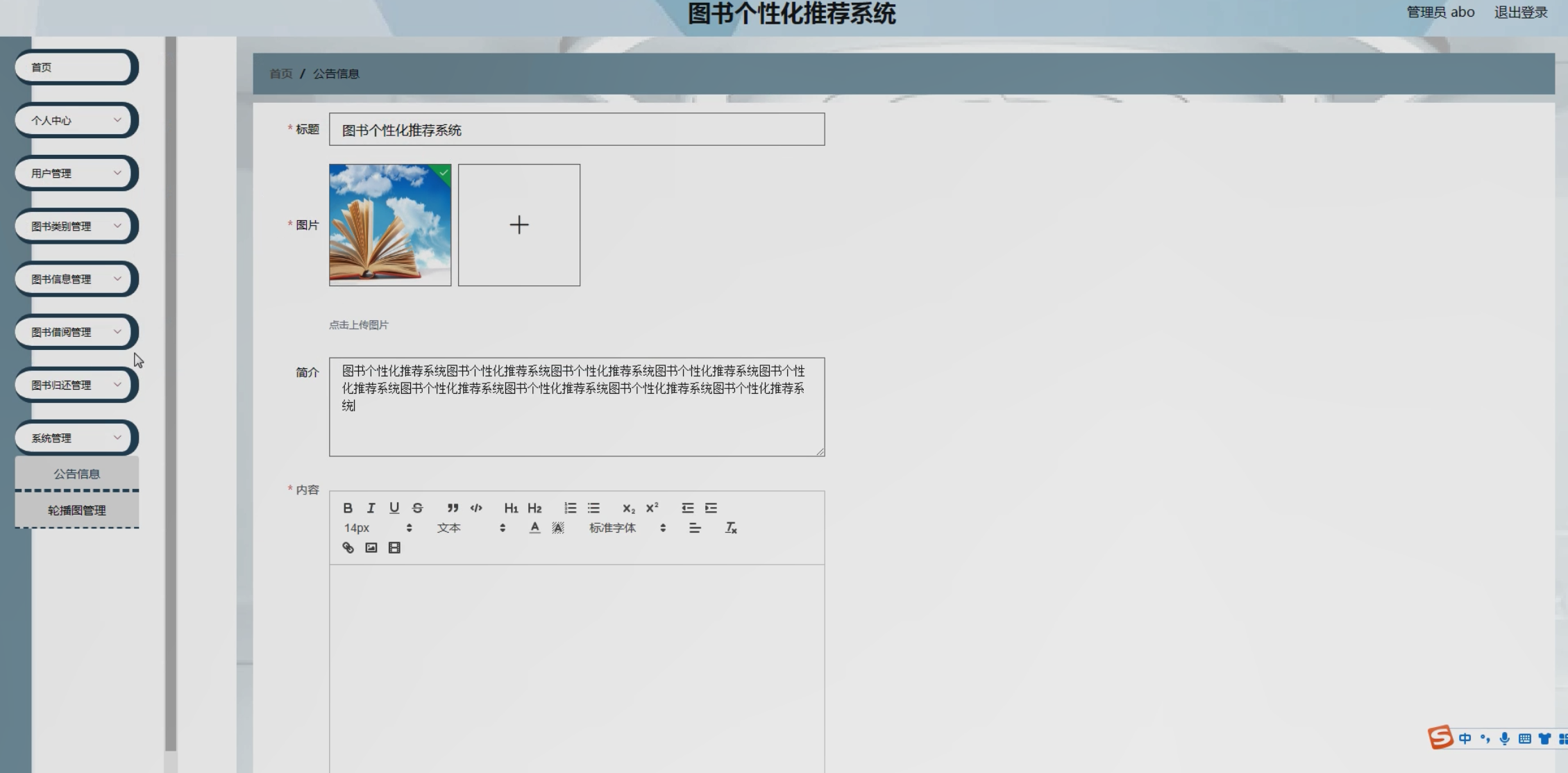The width and height of the screenshot is (1568, 773).
Task: Toggle bold formatting in the editor
Action: point(348,508)
